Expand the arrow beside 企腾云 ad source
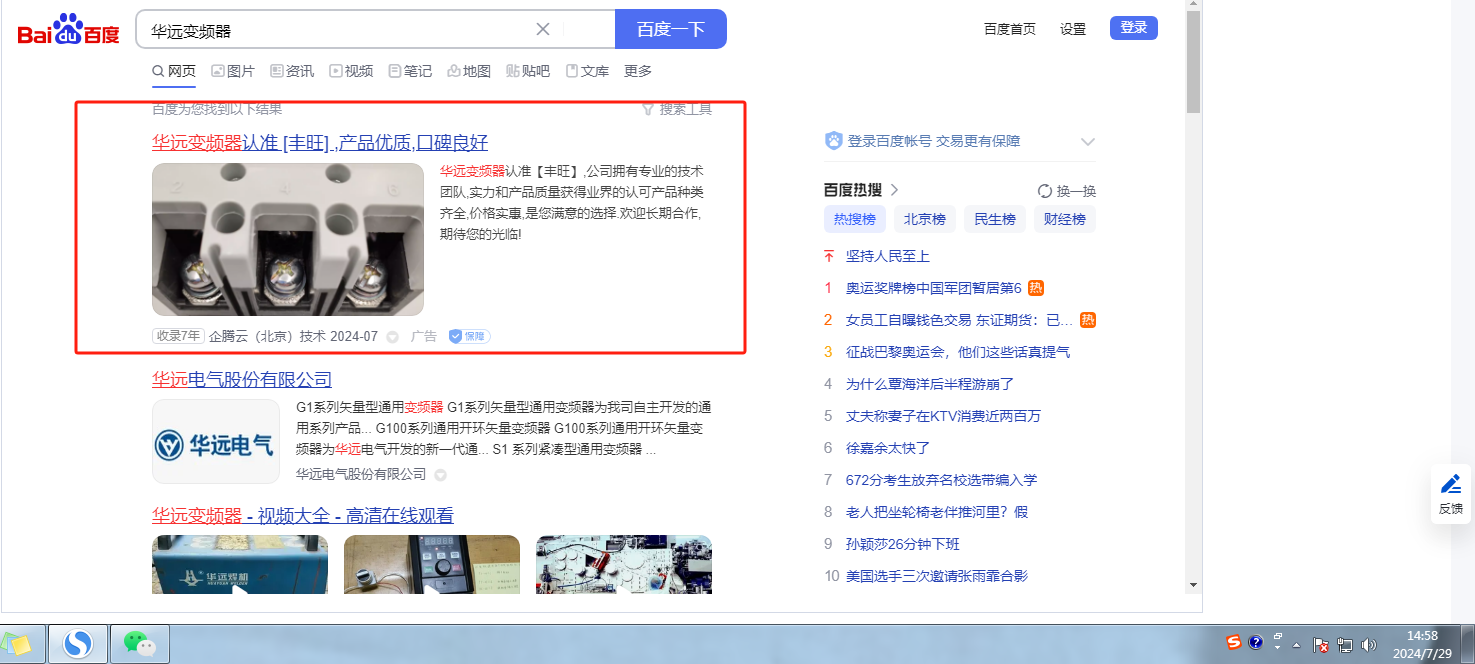This screenshot has height=664, width=1475. click(x=392, y=337)
